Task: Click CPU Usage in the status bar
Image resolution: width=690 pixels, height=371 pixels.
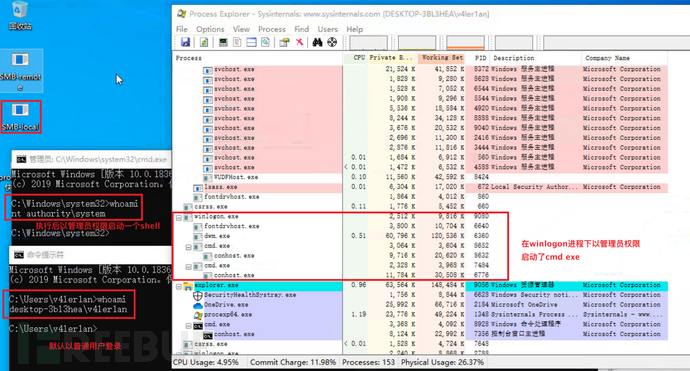Action: 206,363
